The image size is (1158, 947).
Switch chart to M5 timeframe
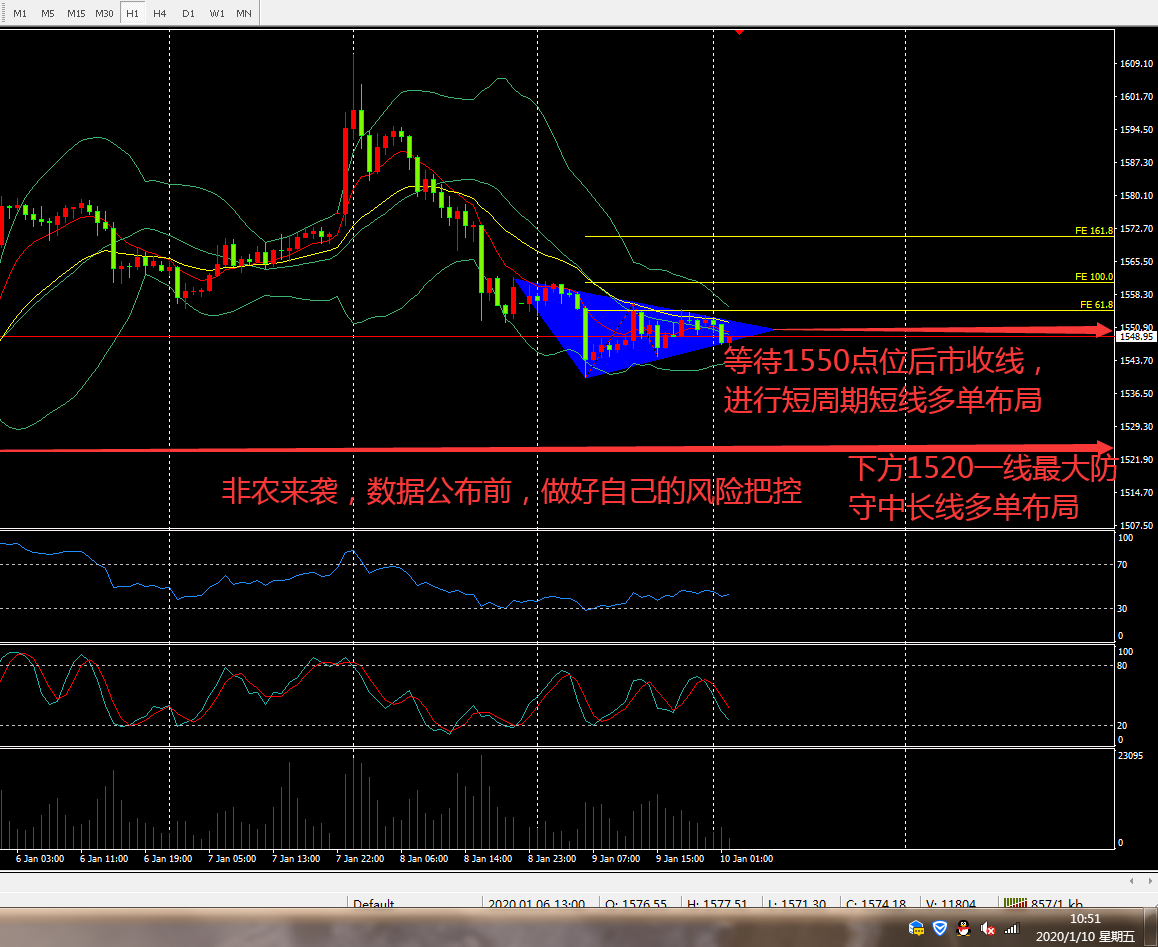click(x=47, y=13)
